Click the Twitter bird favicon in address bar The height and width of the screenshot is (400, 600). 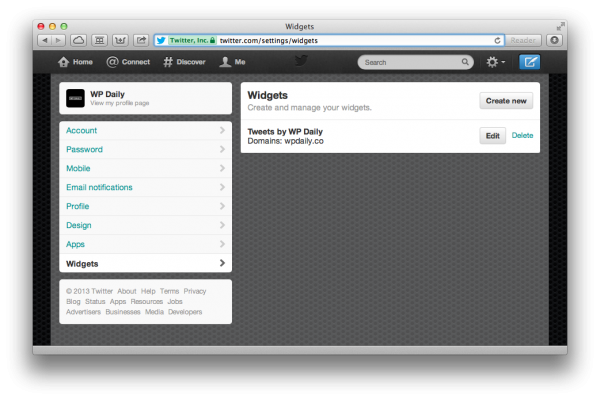[161, 40]
